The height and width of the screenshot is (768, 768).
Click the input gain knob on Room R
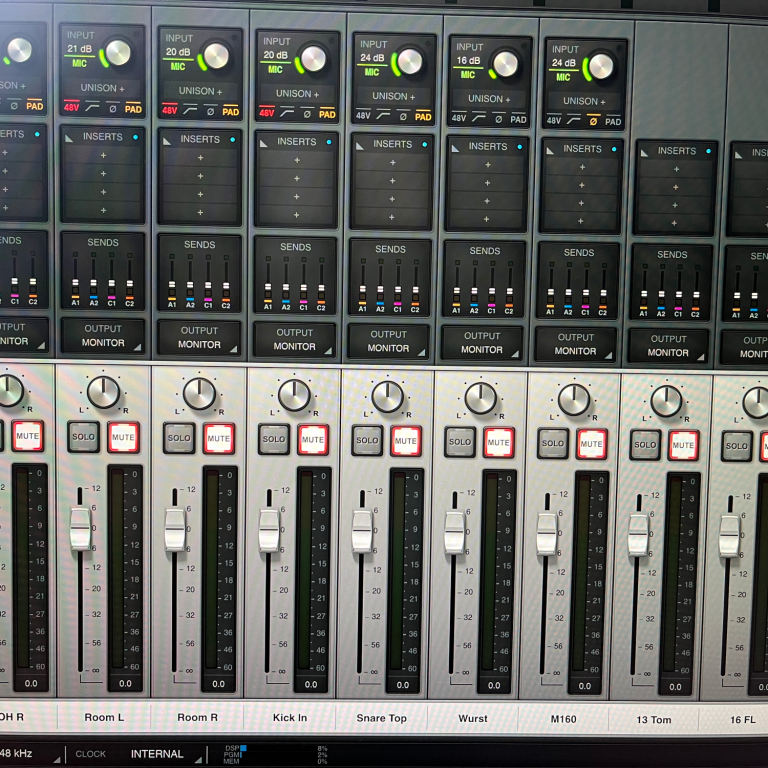click(216, 56)
